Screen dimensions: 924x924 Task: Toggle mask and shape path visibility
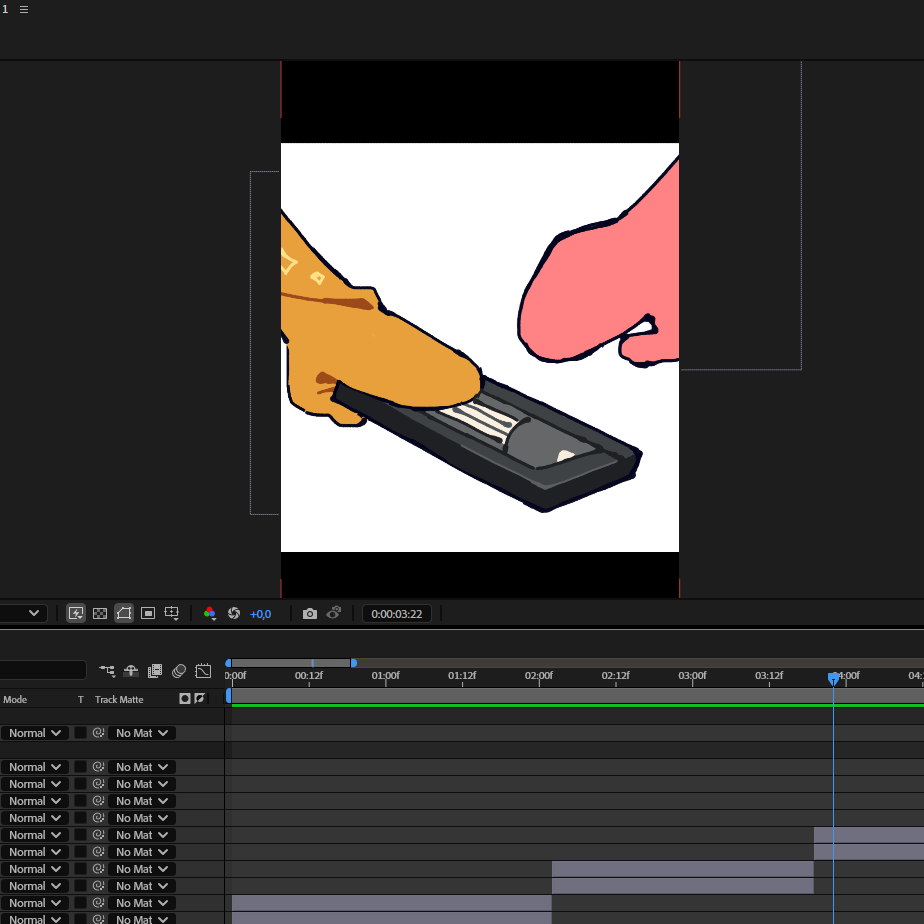tap(124, 613)
